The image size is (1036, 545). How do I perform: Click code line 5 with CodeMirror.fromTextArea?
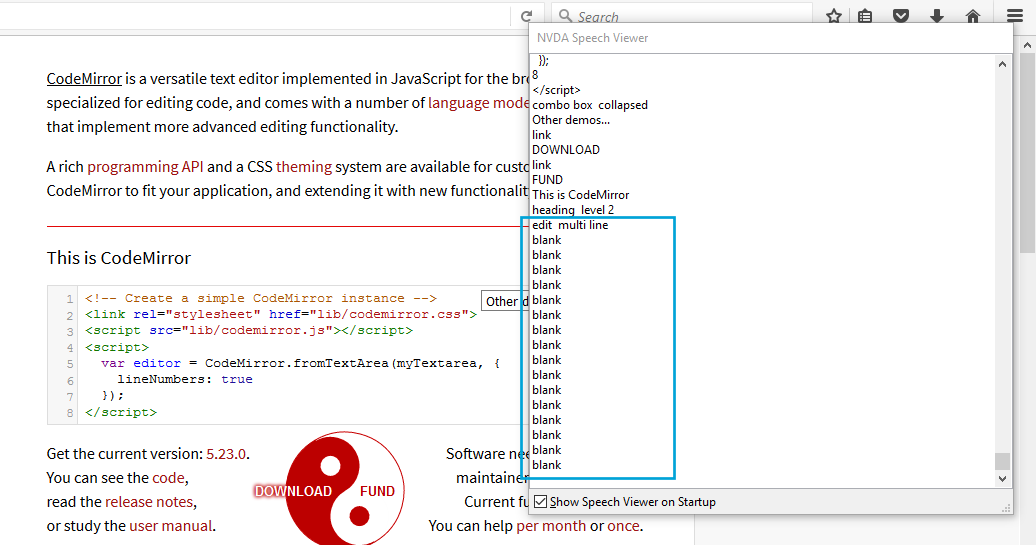pos(292,363)
